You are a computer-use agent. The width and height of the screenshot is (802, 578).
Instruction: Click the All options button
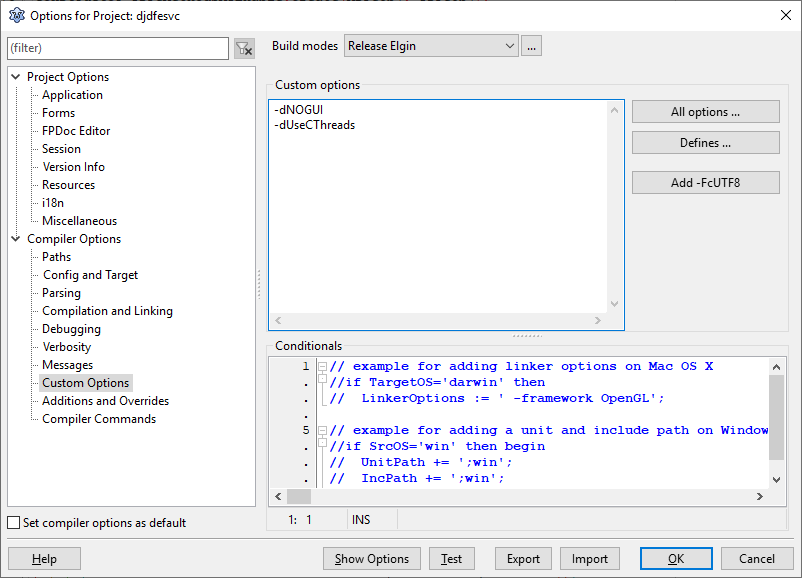[x=706, y=112]
